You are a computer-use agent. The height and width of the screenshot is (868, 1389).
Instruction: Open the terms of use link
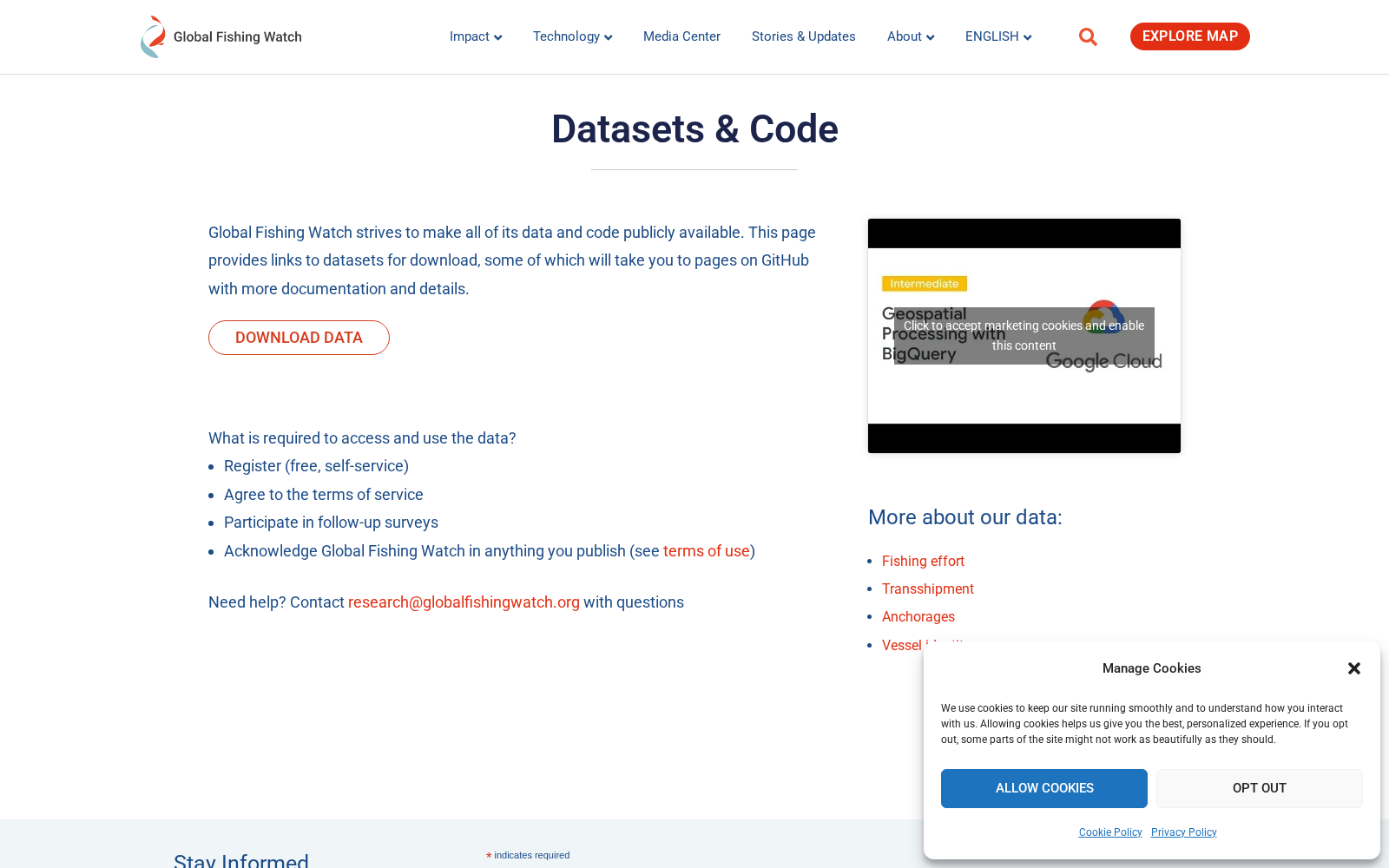(x=707, y=551)
